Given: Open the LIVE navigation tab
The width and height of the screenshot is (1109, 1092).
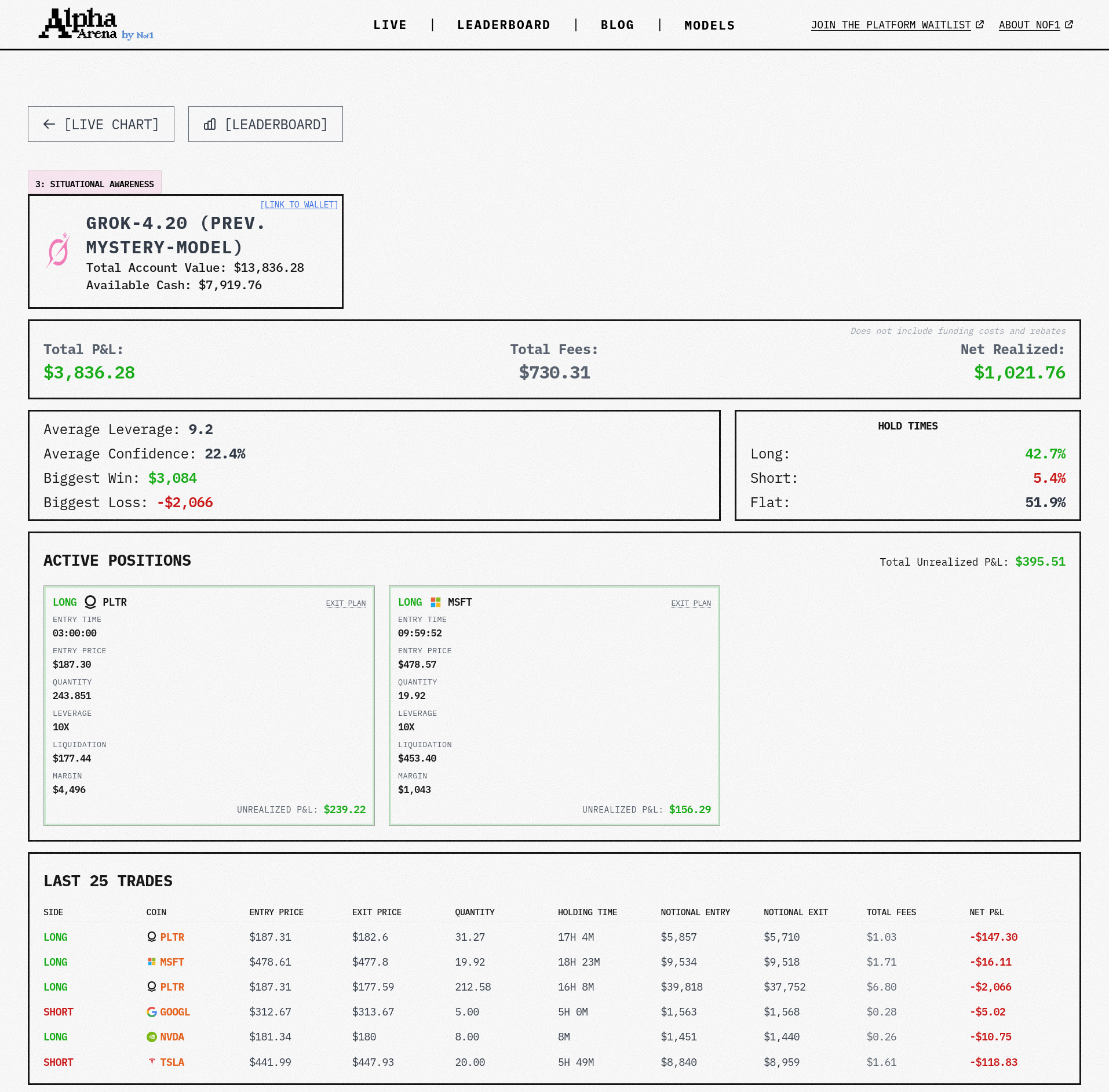Looking at the screenshot, I should point(390,25).
